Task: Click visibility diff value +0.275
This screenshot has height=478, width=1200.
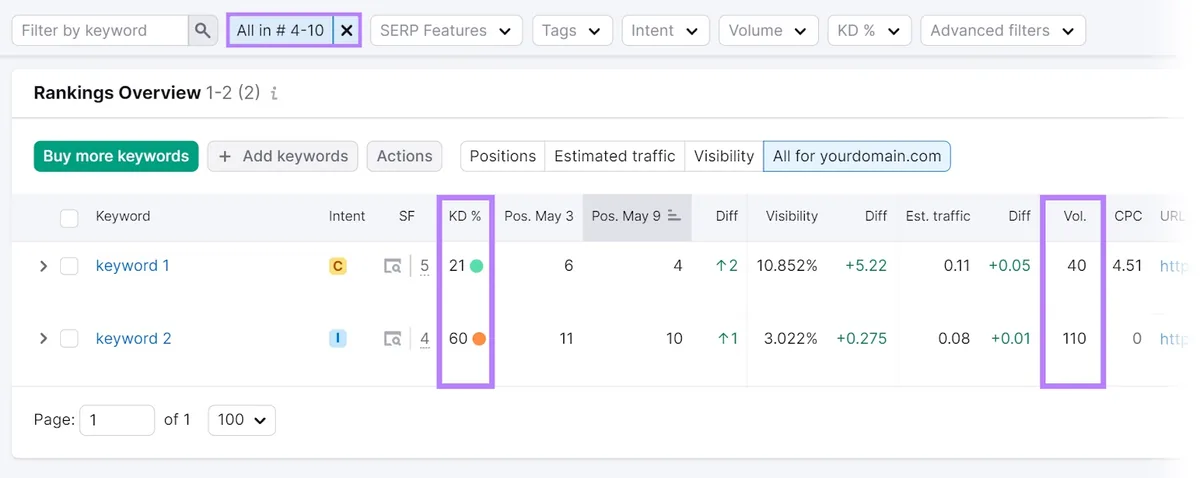Action: [861, 339]
